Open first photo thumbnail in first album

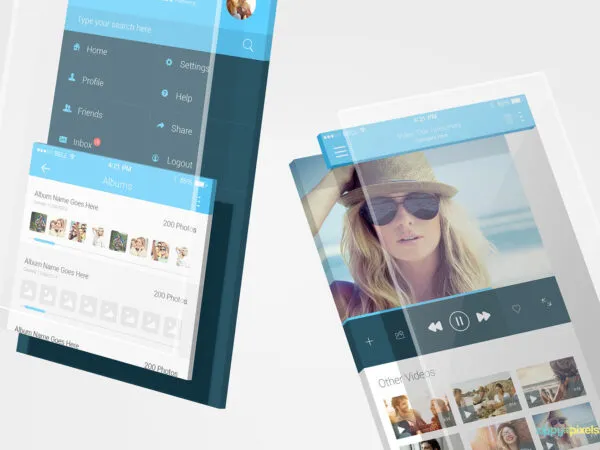pyautogui.click(x=39, y=222)
